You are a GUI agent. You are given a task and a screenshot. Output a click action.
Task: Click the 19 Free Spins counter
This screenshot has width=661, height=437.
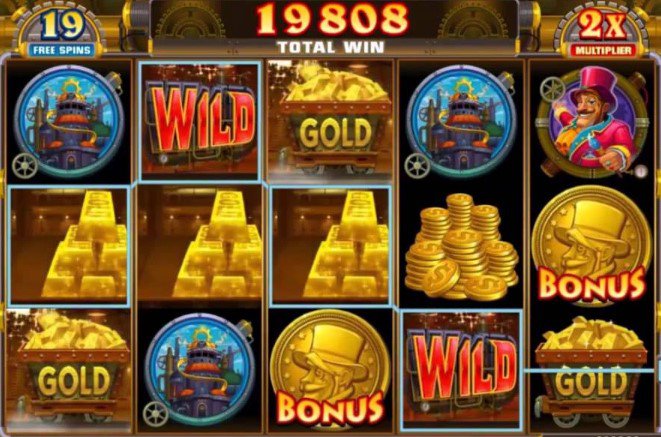coord(62,33)
